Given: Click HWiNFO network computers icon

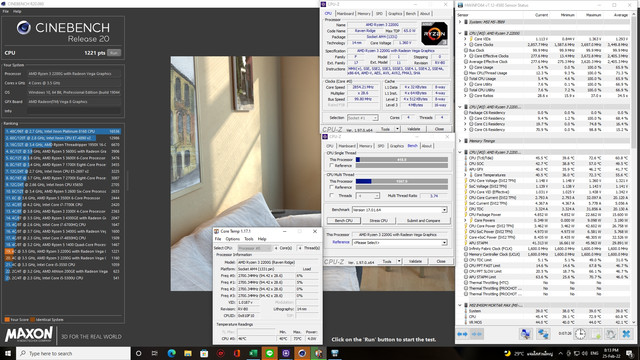Looking at the screenshot, I should tap(543, 334).
